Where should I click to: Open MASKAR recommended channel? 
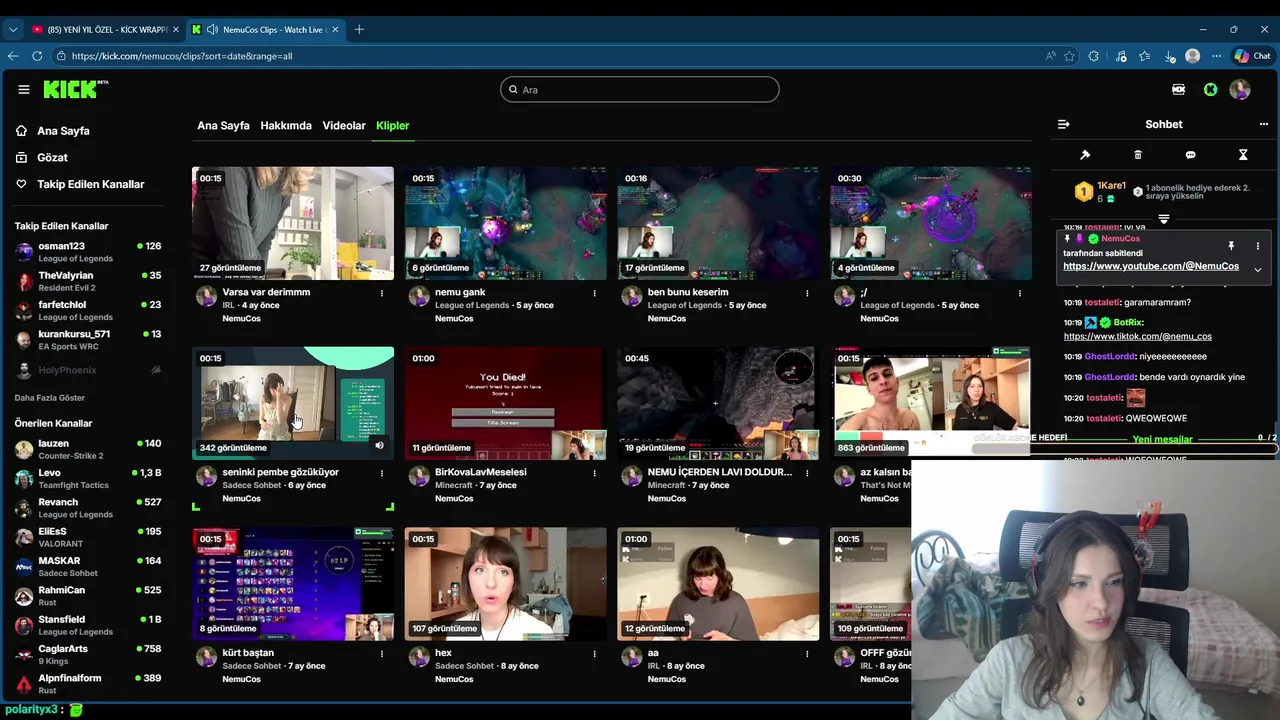[x=88, y=566]
